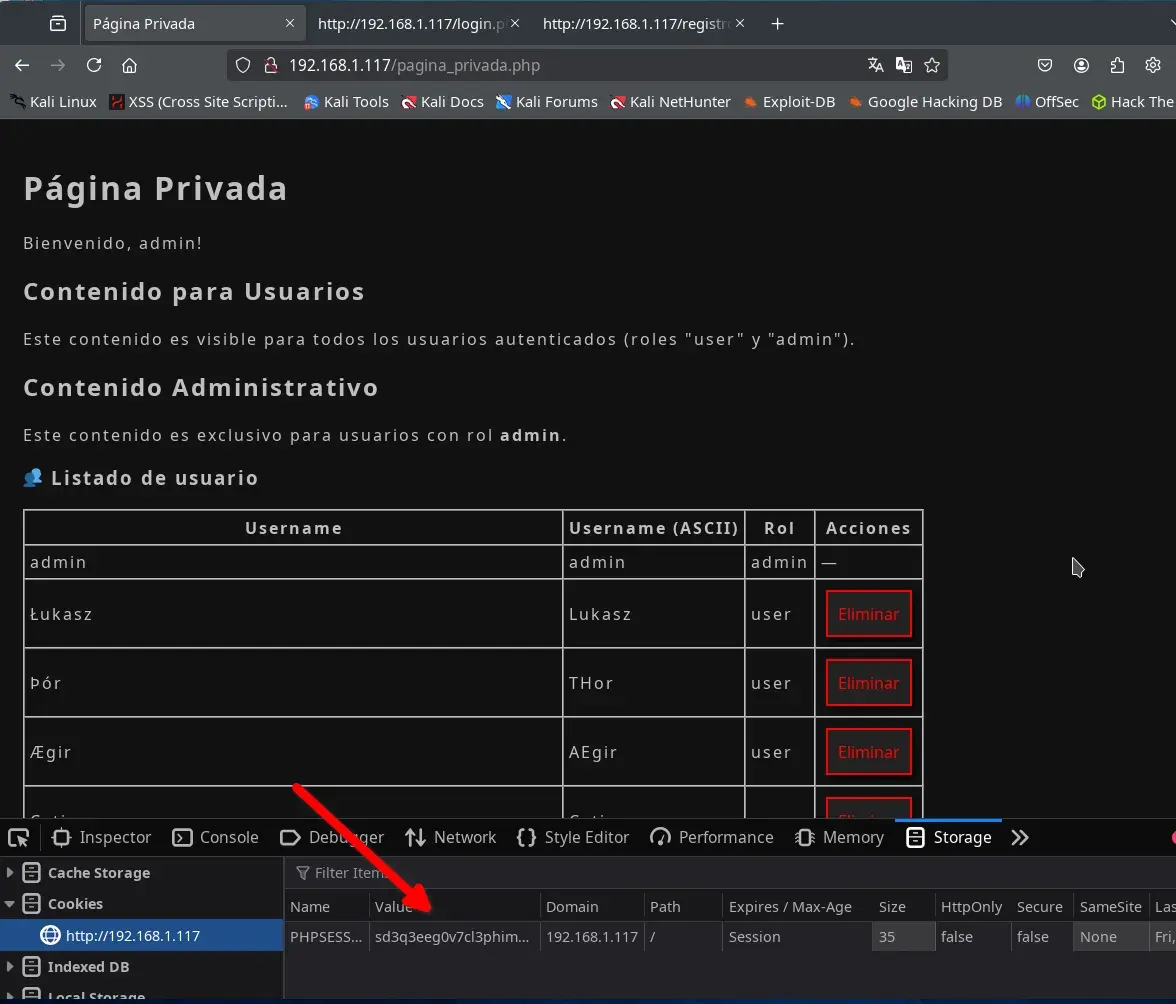
Task: Show more DevTools tools chevron
Action: (x=1020, y=838)
